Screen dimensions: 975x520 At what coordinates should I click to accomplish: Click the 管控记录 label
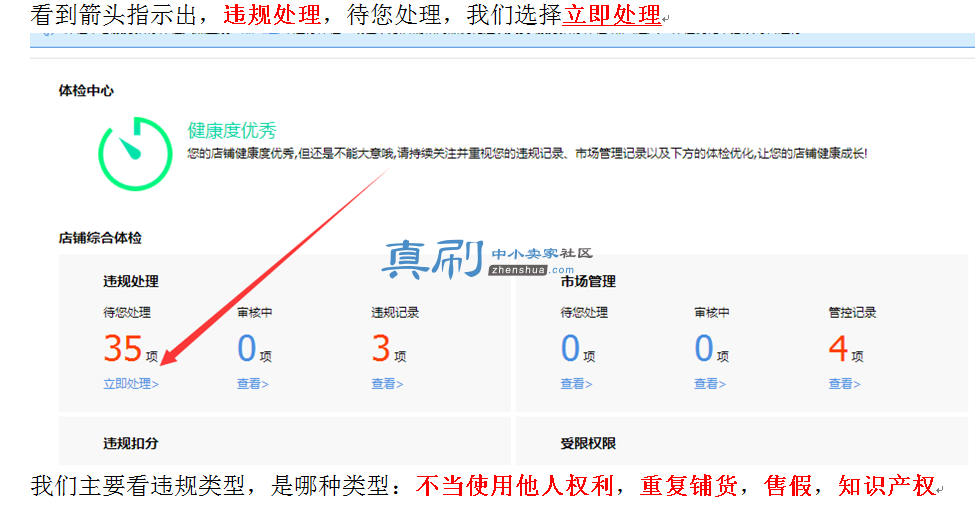click(x=852, y=313)
